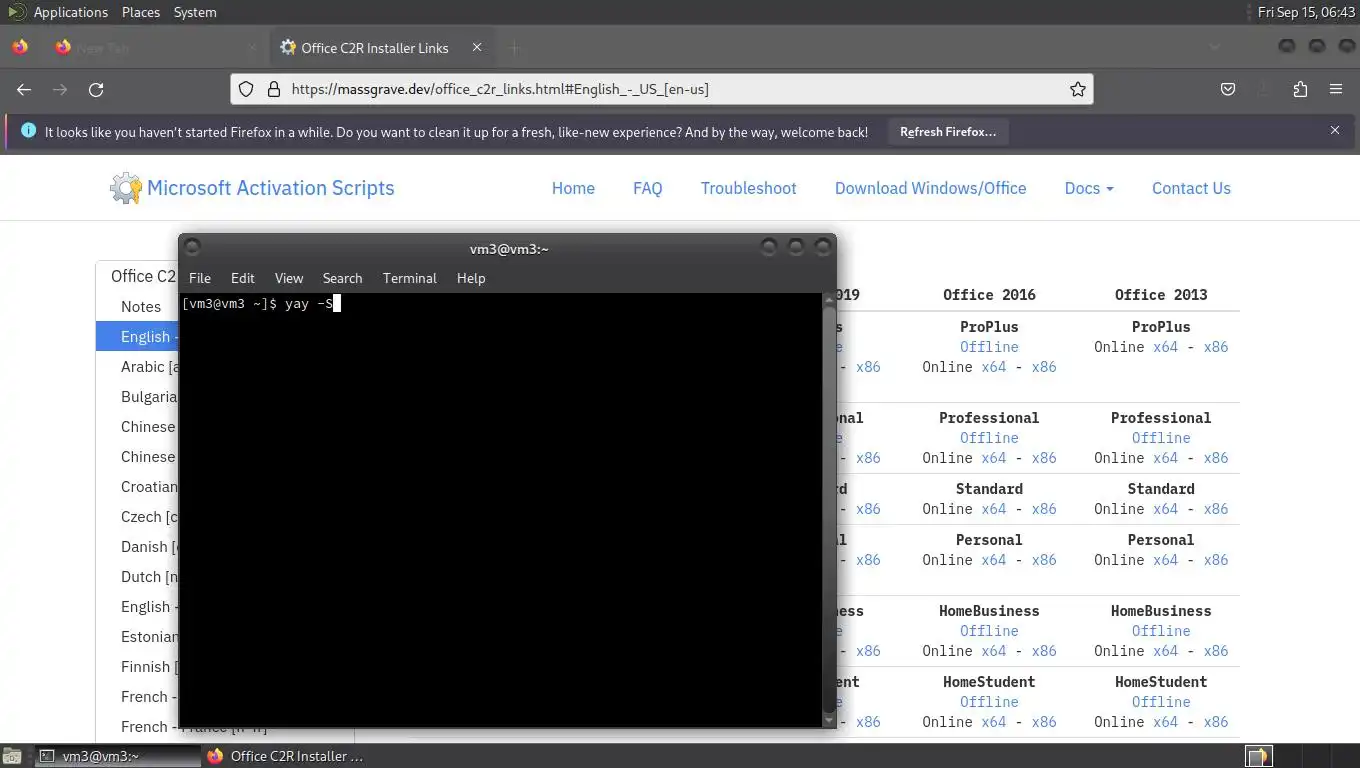The height and width of the screenshot is (768, 1360).
Task: Open the terminal Edit menu
Action: point(243,278)
